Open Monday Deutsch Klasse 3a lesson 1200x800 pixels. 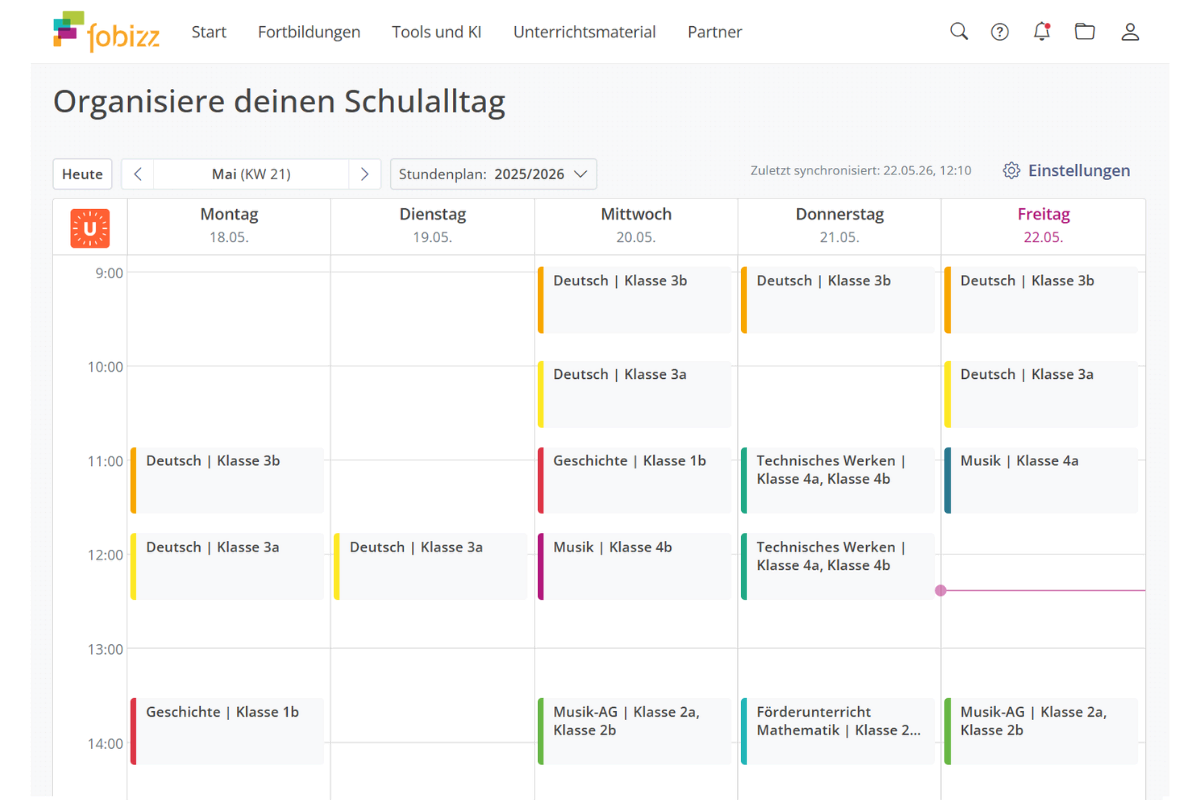tap(227, 566)
